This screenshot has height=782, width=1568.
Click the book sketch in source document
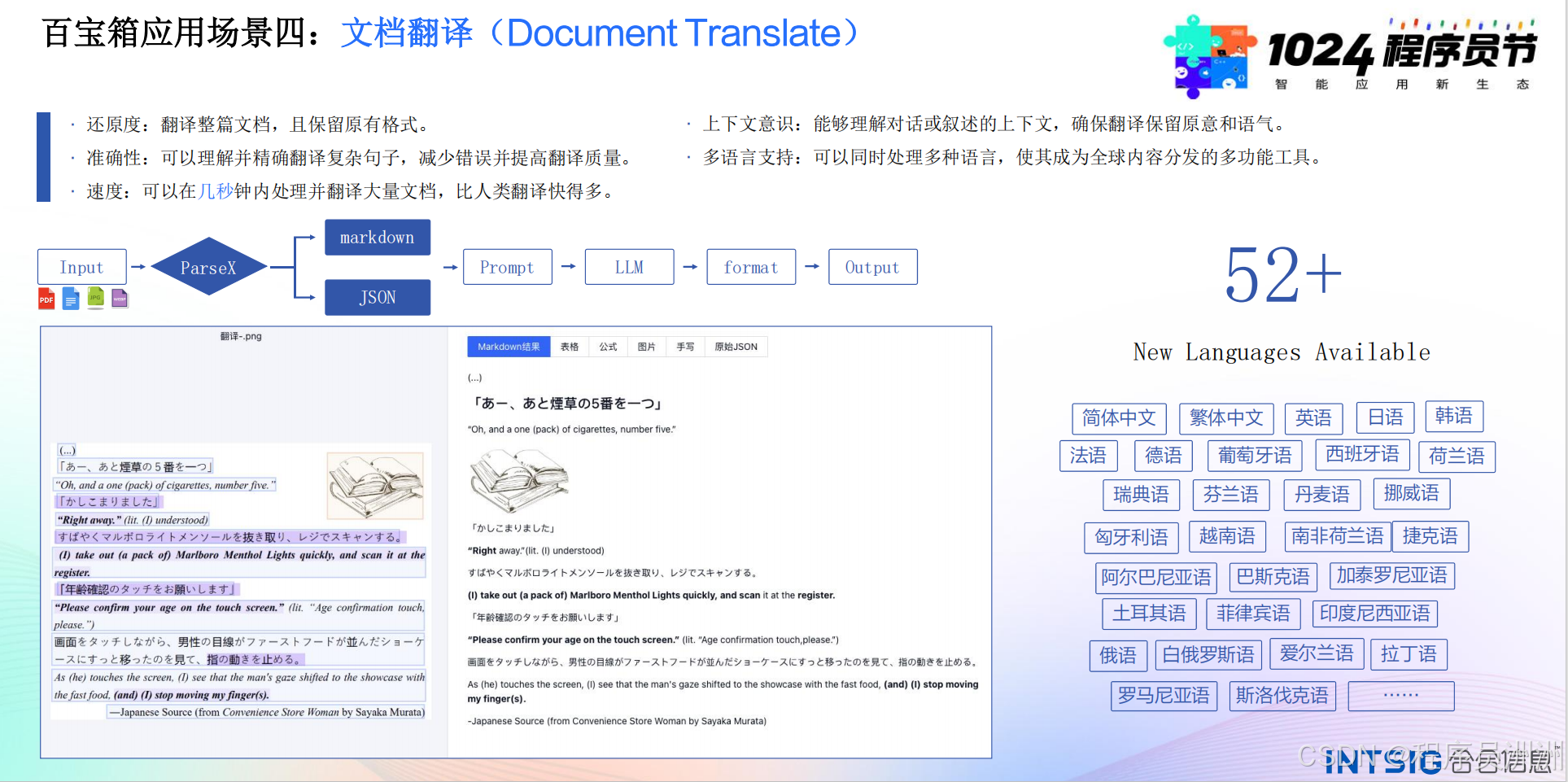pos(375,486)
